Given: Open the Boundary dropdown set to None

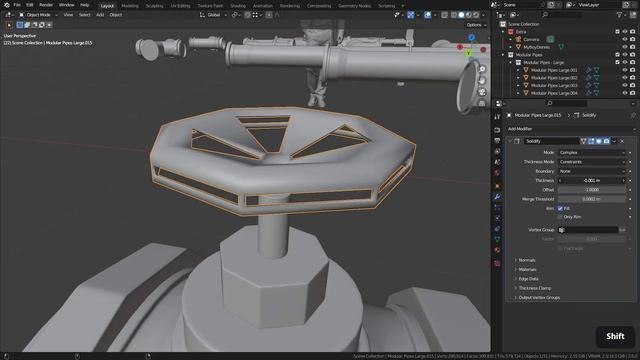Looking at the screenshot, I should (591, 171).
